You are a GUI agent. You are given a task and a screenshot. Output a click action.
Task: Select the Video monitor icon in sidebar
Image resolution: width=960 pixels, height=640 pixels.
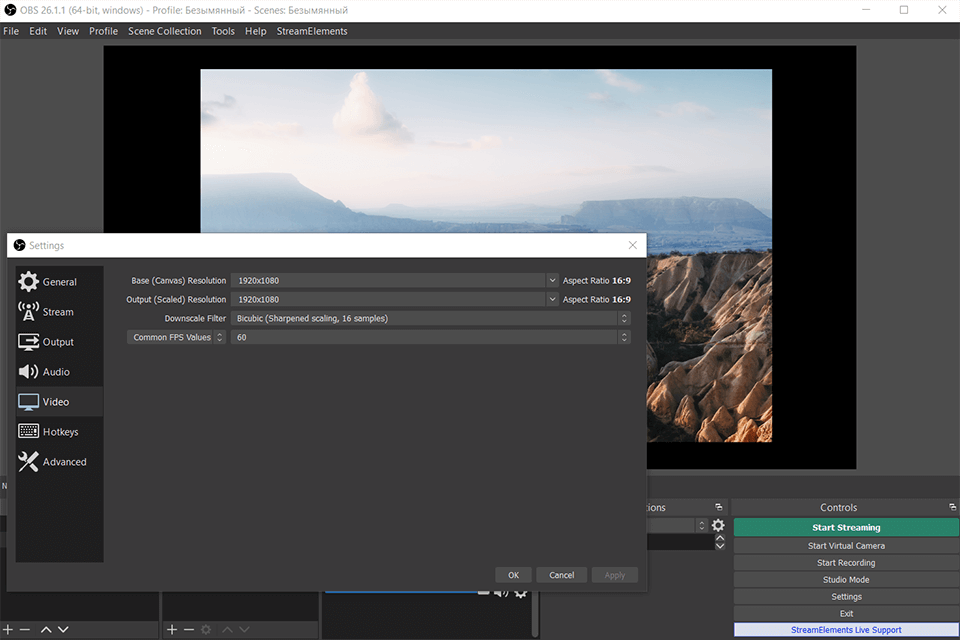point(29,402)
